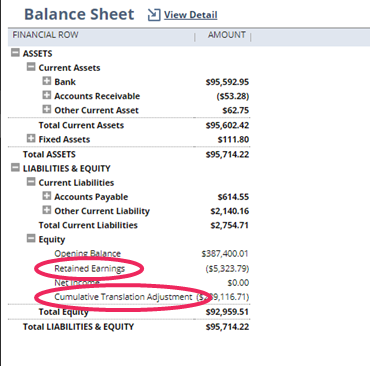Click the Total LIABILITIES & EQUITY label
This screenshot has height=366, width=370.
point(78,327)
